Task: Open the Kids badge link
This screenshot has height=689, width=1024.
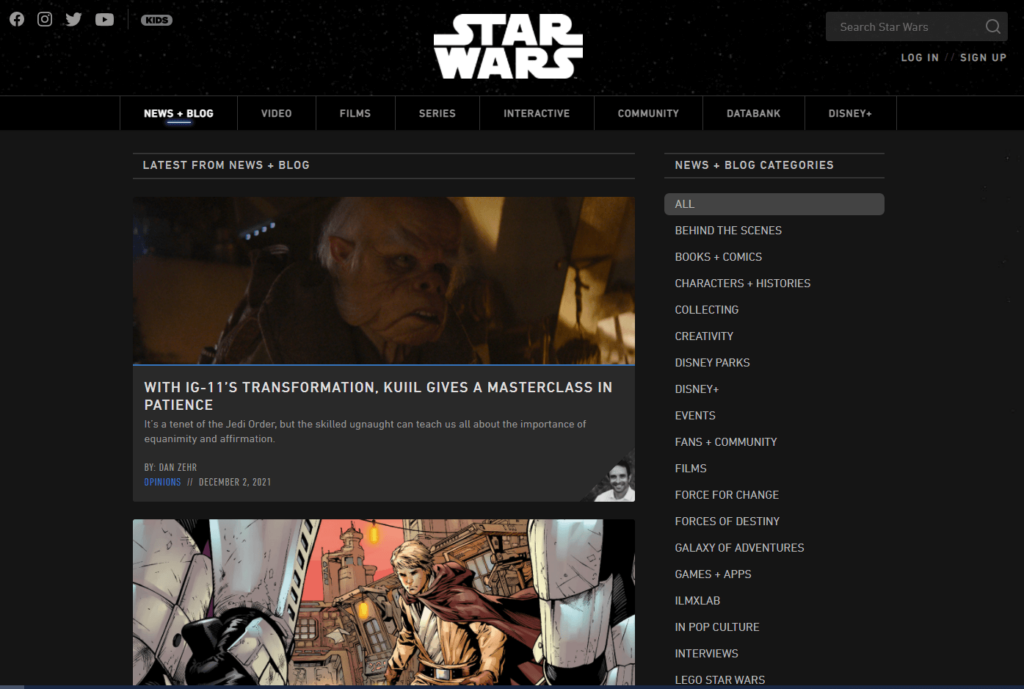Action: 157,20
